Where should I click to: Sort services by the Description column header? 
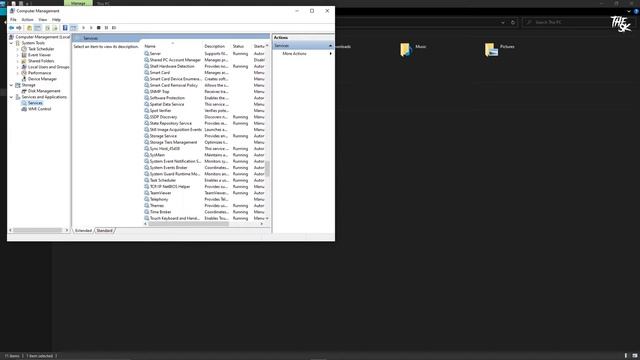216,46
